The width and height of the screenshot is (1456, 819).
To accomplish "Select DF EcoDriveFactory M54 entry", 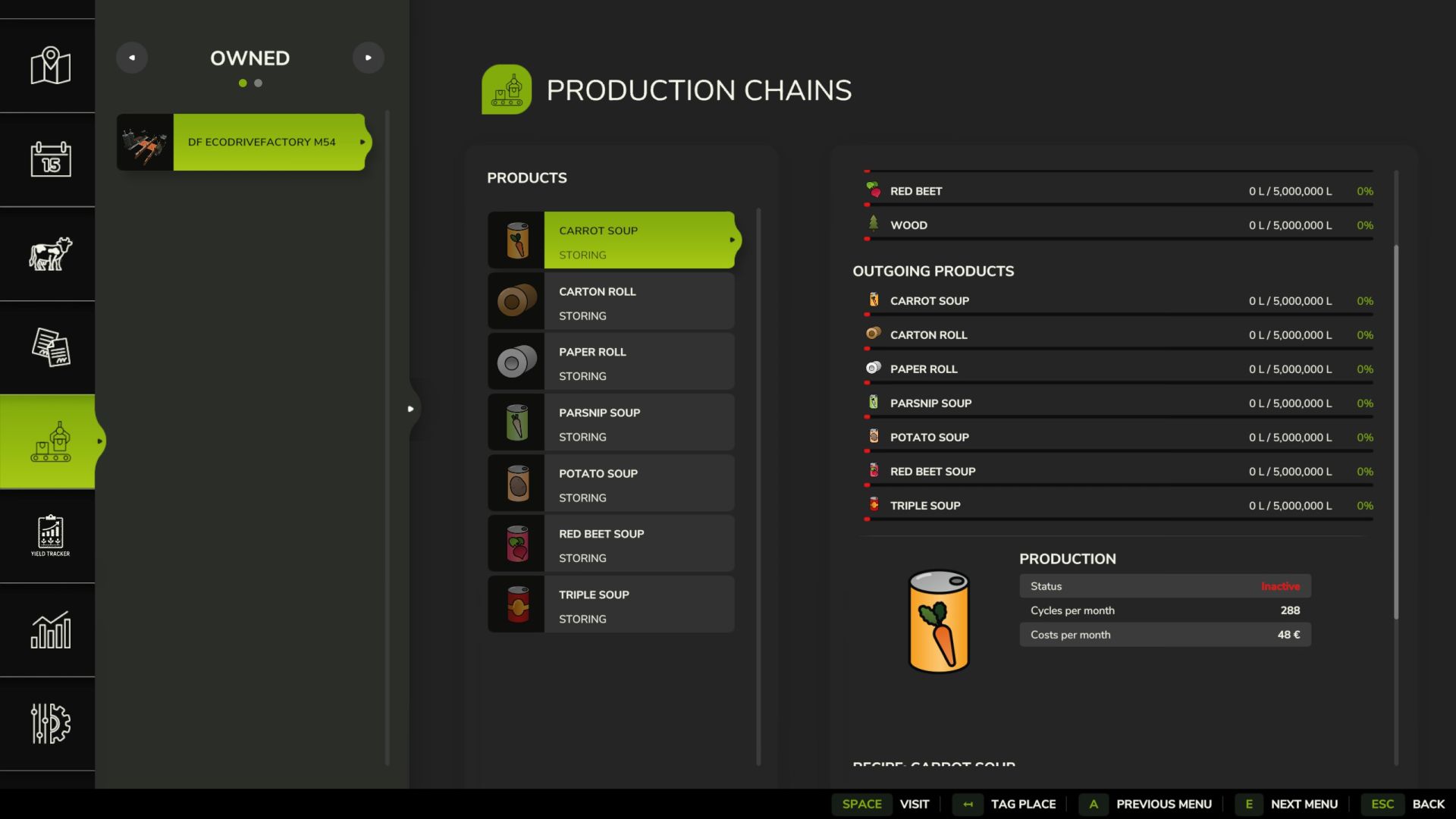I will [243, 142].
